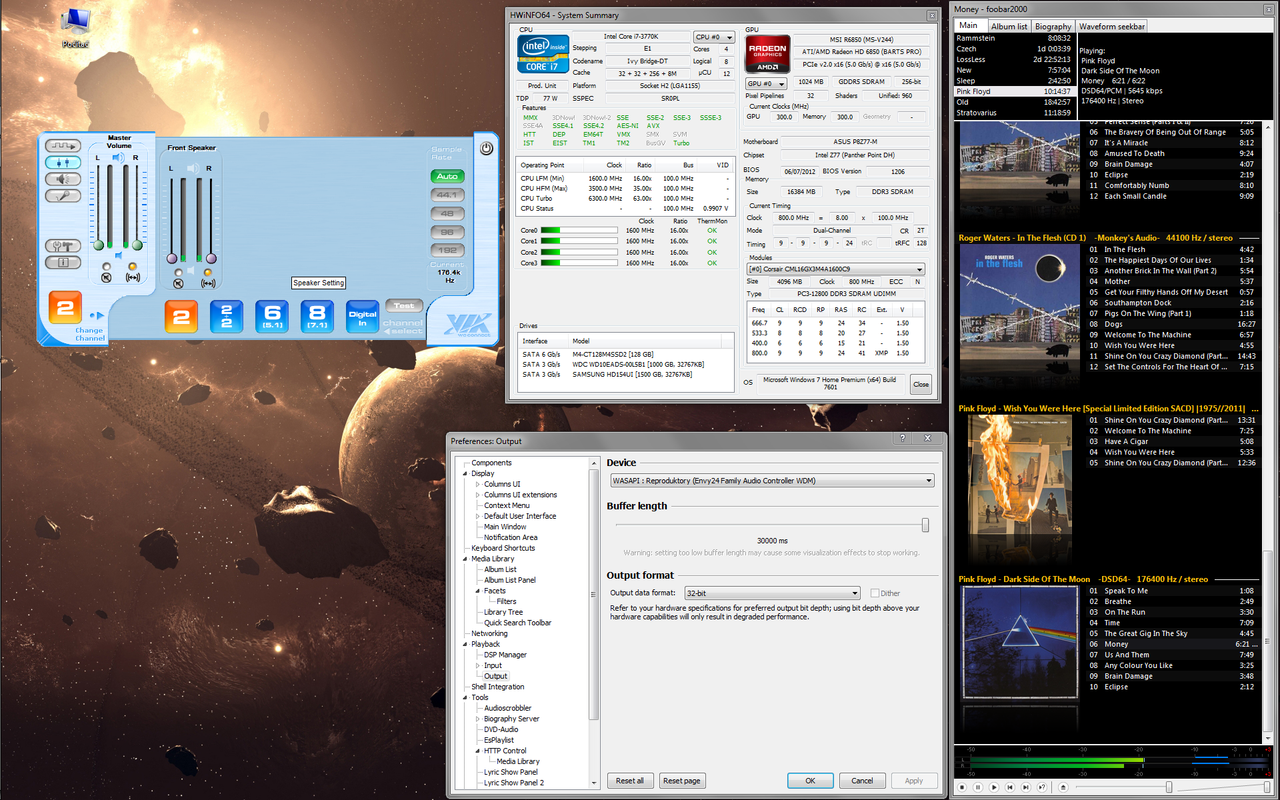
Task: Click the preferences tree scrollbar down arrow
Action: [594, 783]
